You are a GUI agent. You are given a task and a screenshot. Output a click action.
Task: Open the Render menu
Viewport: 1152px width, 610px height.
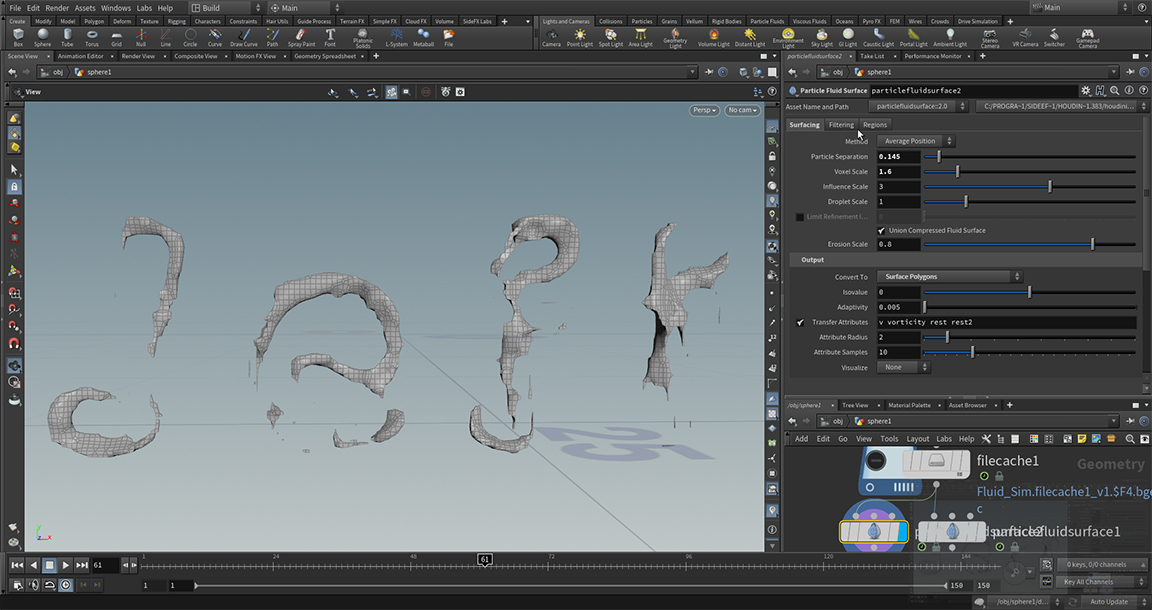click(x=57, y=8)
